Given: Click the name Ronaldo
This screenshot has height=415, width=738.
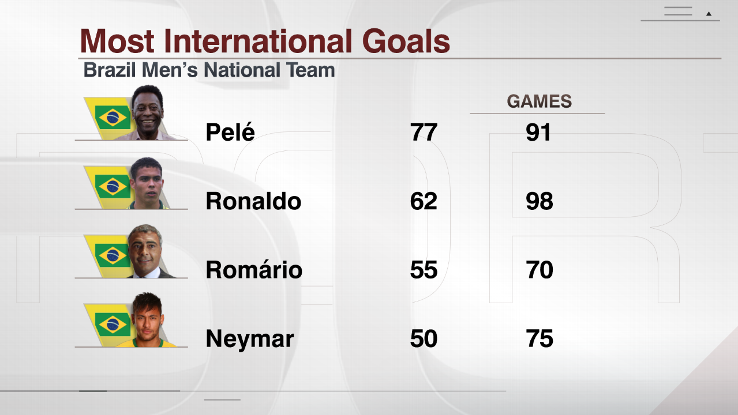Looking at the screenshot, I should (x=253, y=201).
